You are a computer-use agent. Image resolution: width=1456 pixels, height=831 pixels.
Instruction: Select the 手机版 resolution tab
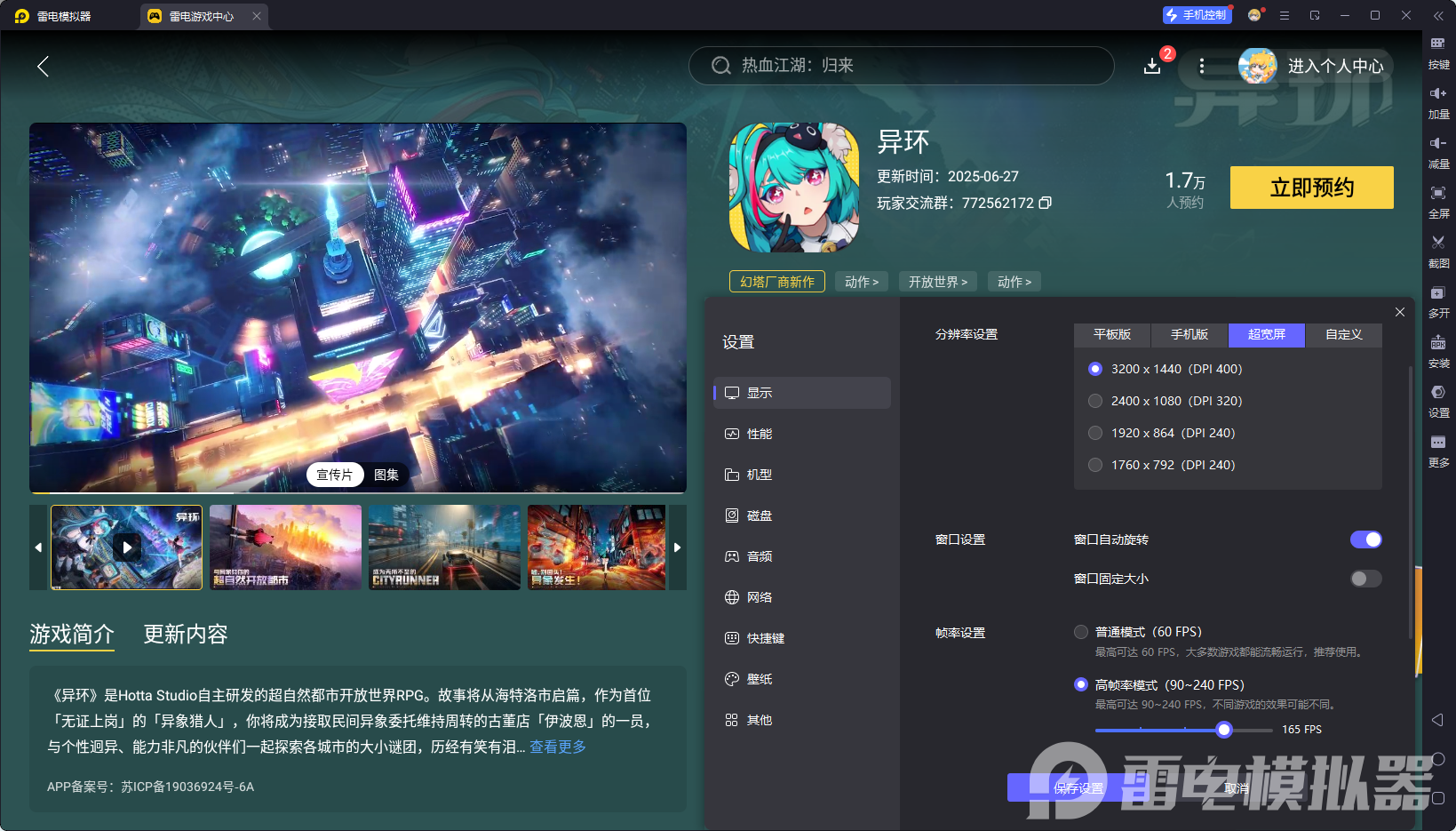coord(1189,334)
